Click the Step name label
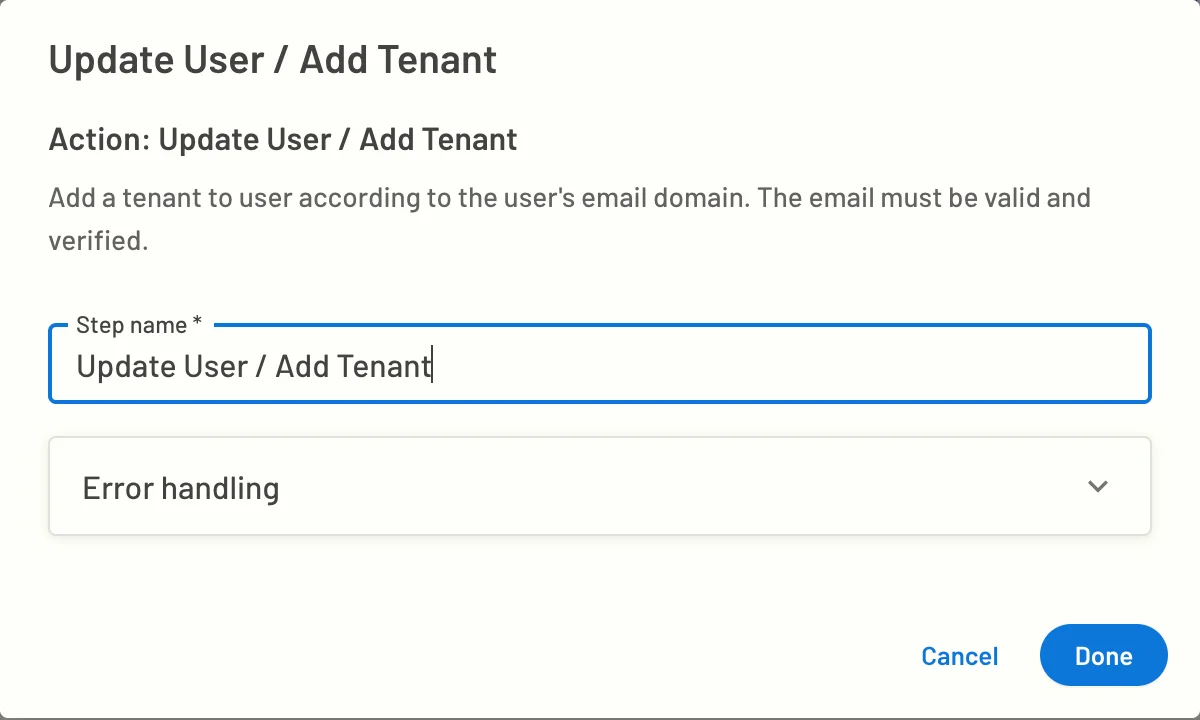The height and width of the screenshot is (720, 1200). point(131,325)
